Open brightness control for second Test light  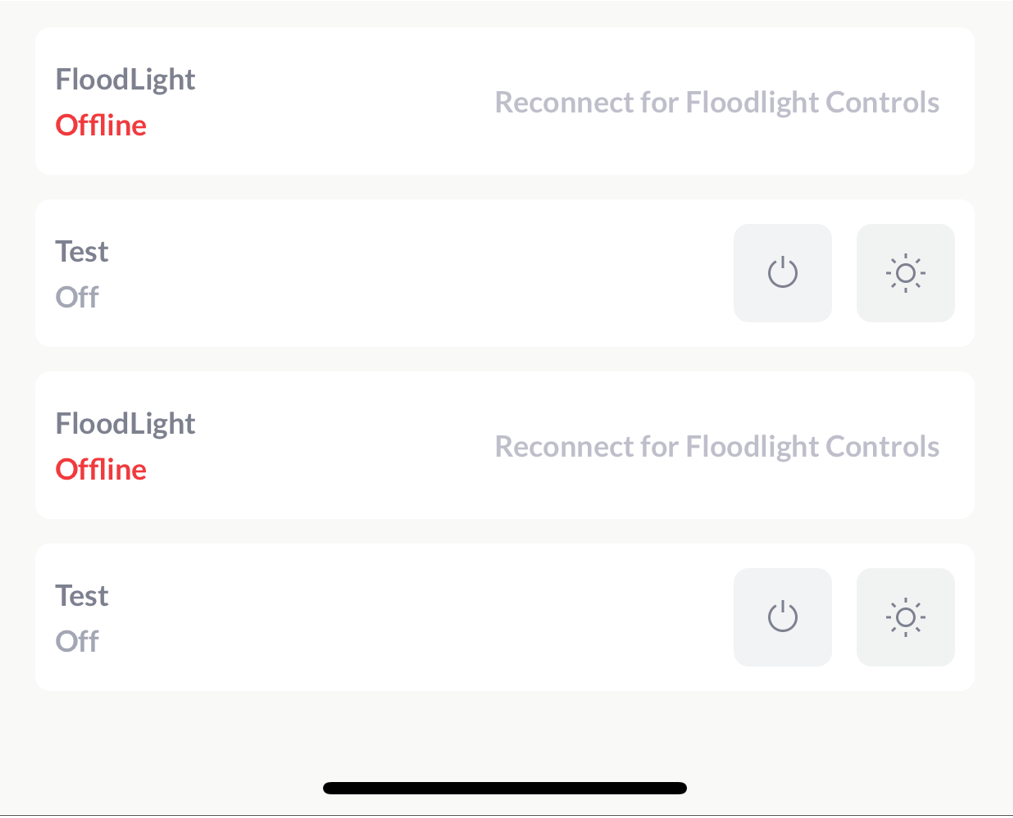pos(905,617)
